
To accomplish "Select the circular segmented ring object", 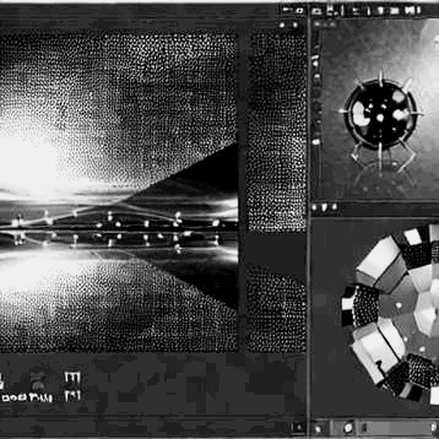I will (390, 312).
